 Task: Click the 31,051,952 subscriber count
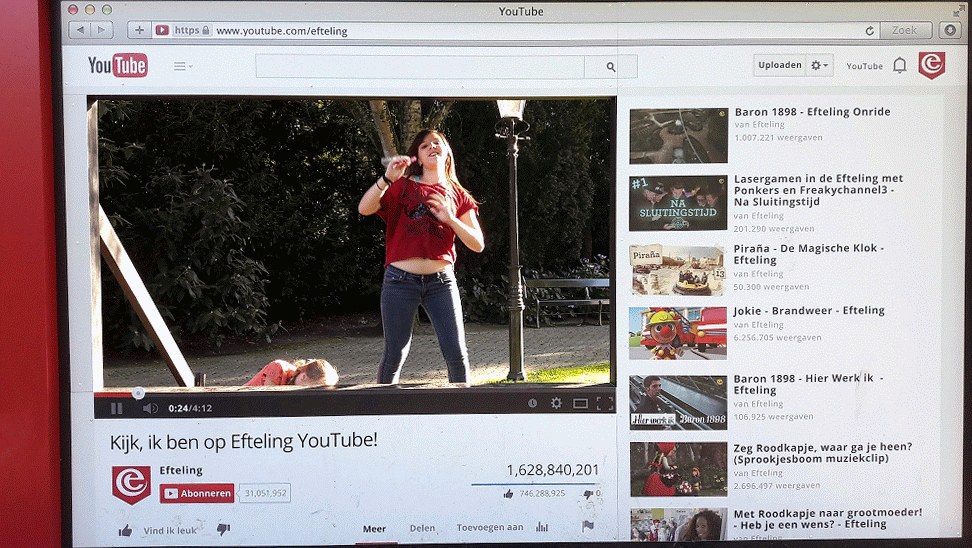pos(265,493)
